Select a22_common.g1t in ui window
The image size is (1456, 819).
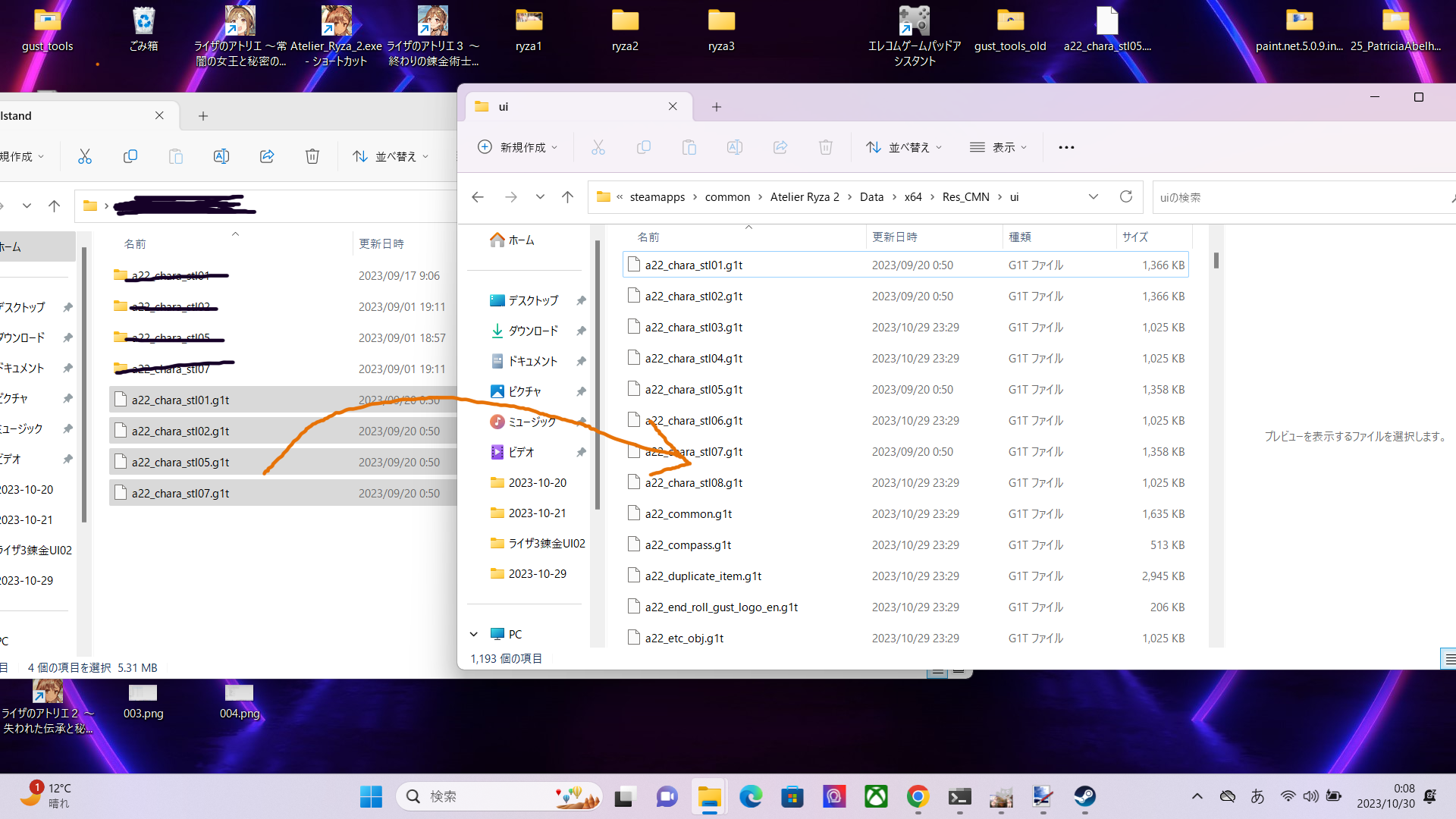tap(905, 513)
